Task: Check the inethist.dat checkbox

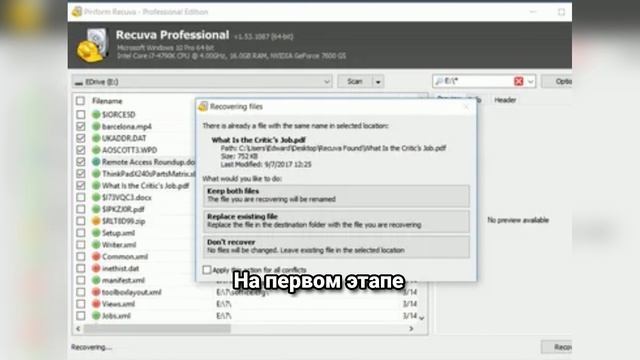Action: (81, 268)
